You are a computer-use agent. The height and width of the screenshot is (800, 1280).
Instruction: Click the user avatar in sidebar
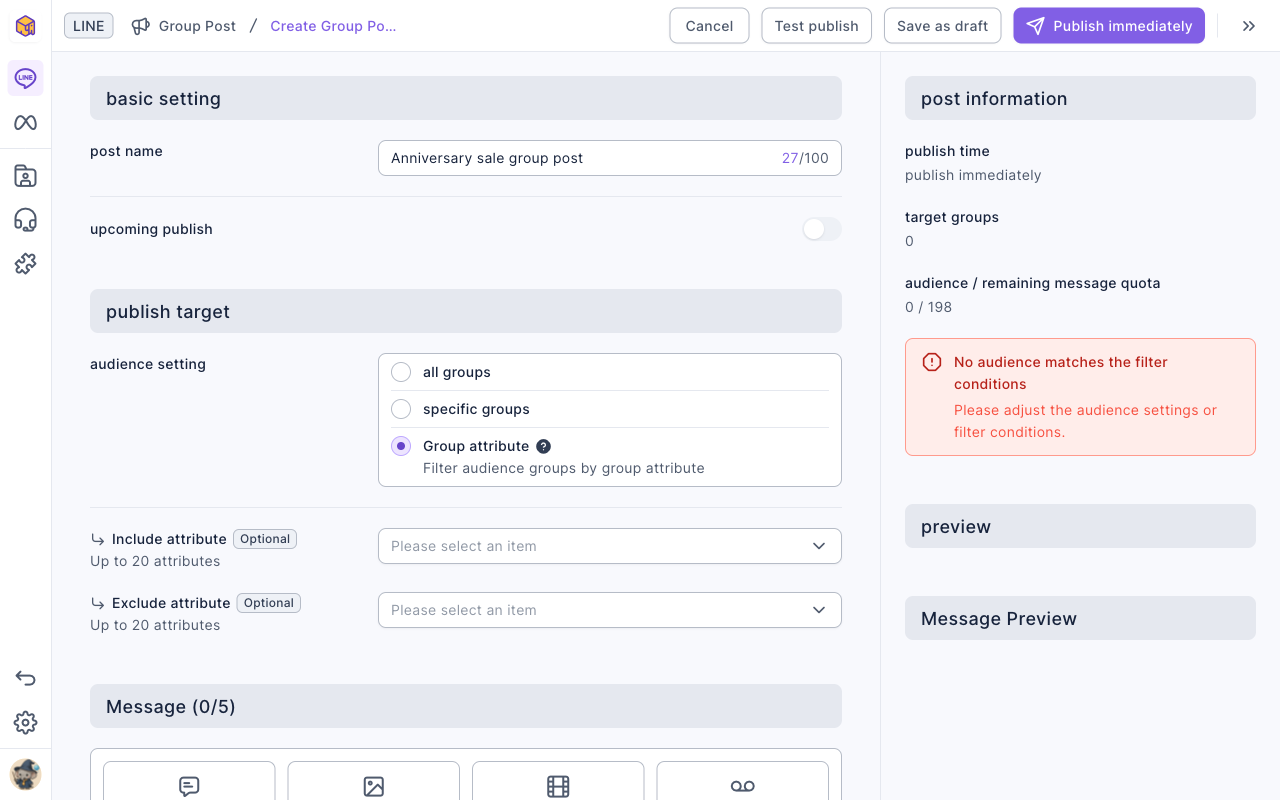point(25,774)
